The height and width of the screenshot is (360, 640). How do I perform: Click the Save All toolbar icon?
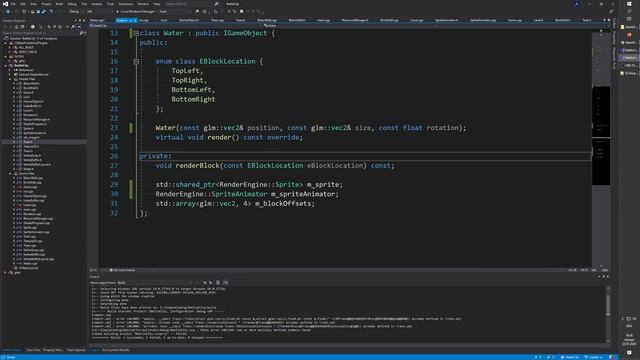coord(44,11)
